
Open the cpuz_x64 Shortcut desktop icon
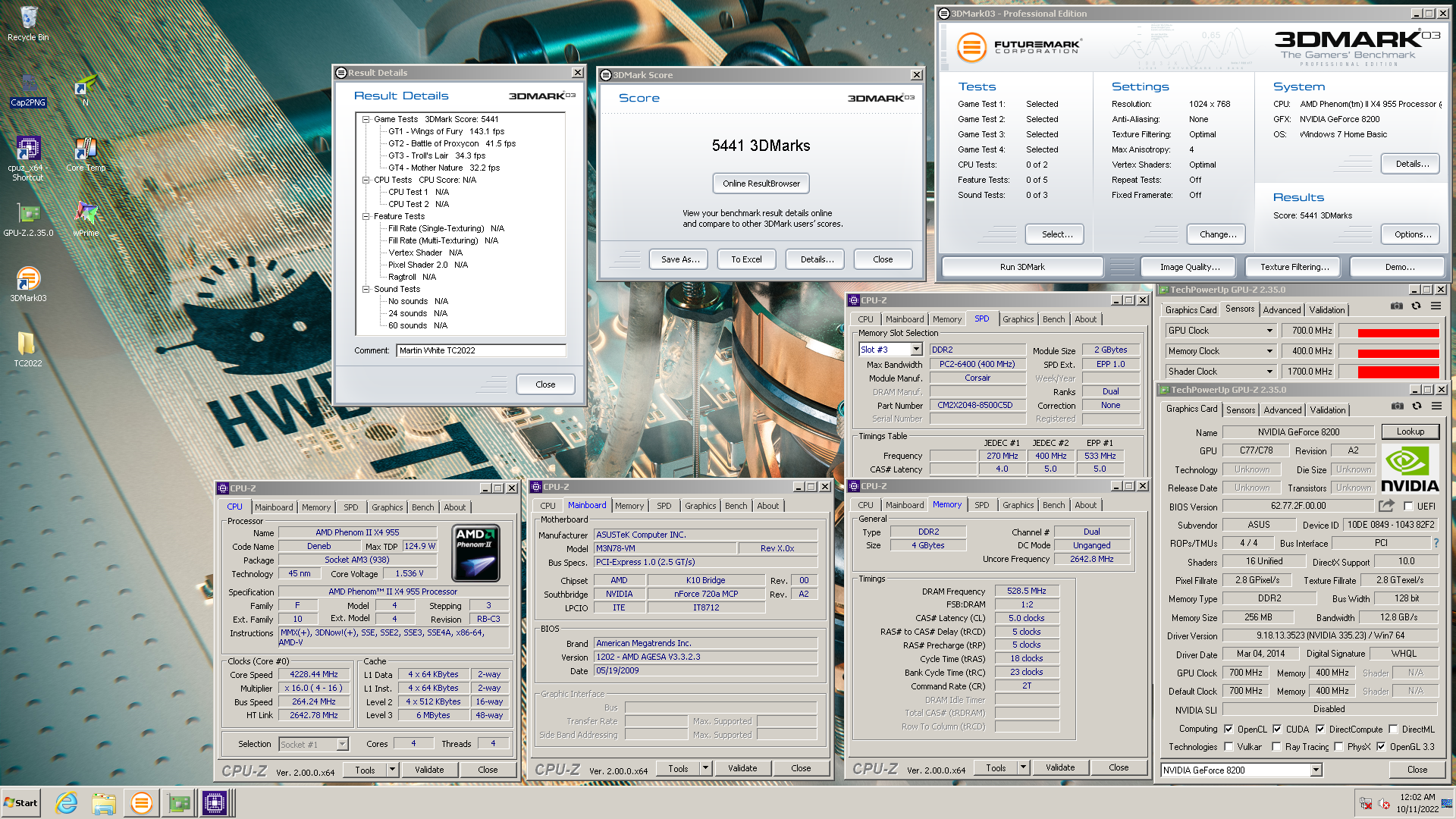(x=28, y=158)
